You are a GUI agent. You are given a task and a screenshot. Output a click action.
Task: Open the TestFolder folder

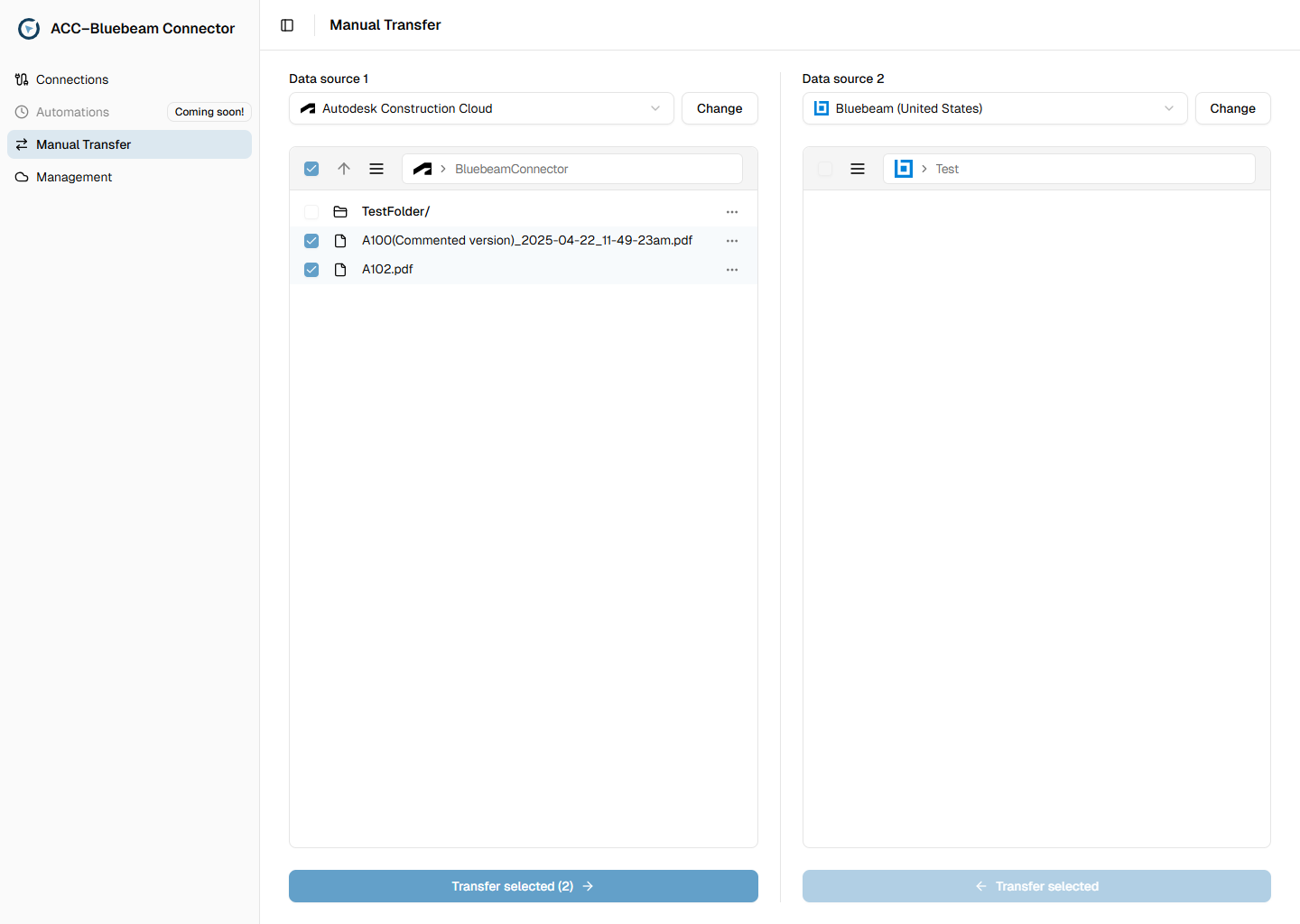pos(395,212)
